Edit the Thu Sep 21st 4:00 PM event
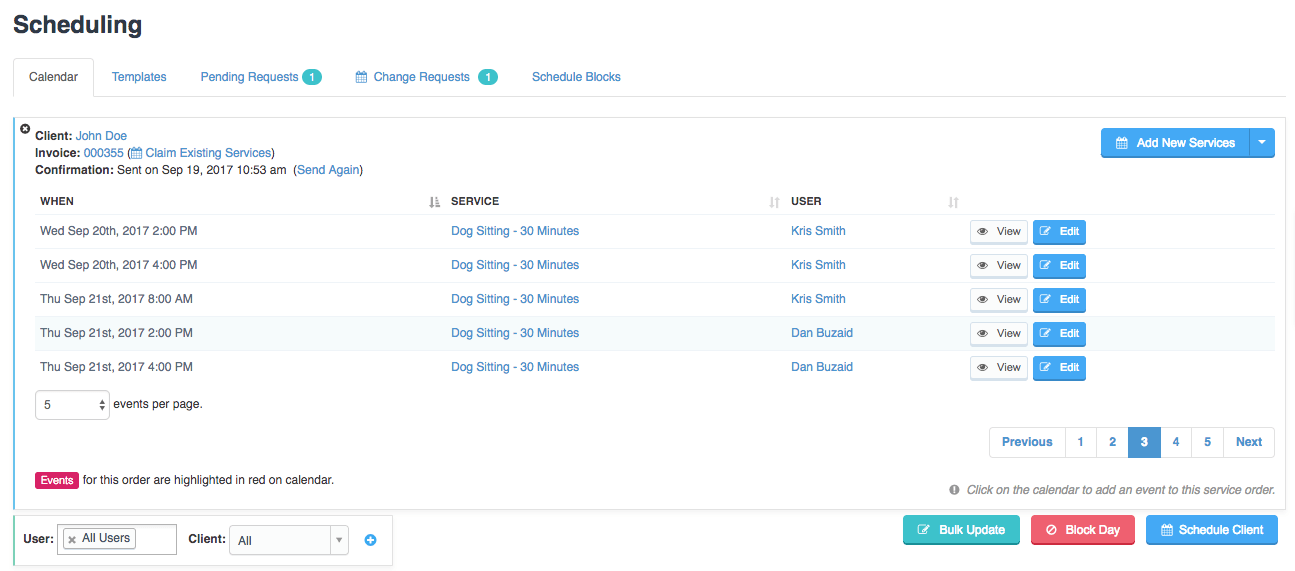The width and height of the screenshot is (1295, 571). pos(1059,368)
